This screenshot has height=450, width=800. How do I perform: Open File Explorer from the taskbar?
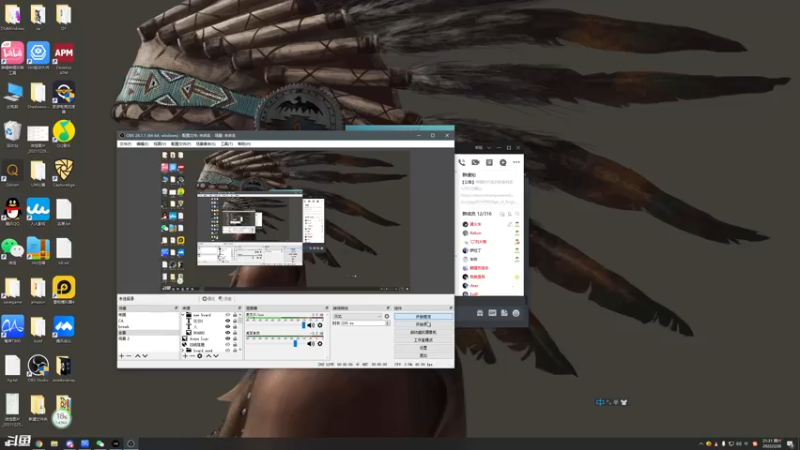pyautogui.click(x=54, y=444)
